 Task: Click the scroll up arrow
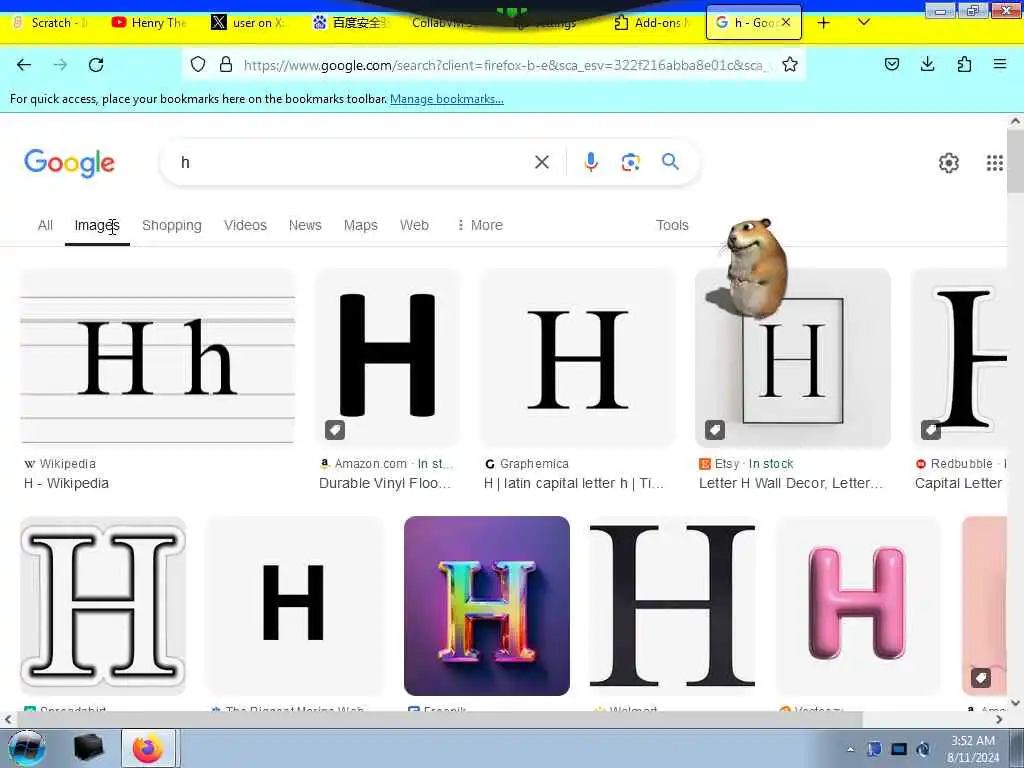(1015, 121)
